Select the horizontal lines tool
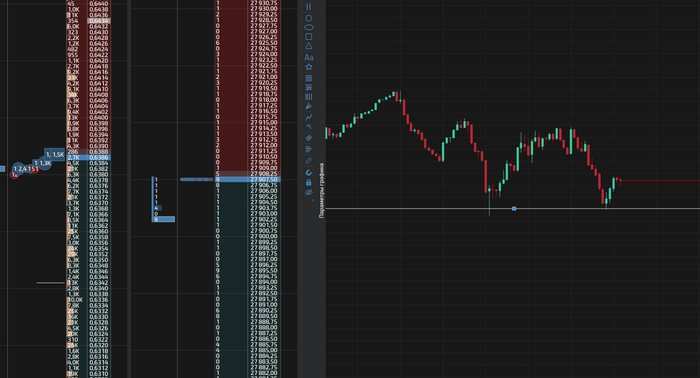The height and width of the screenshot is (378, 700). click(x=308, y=78)
